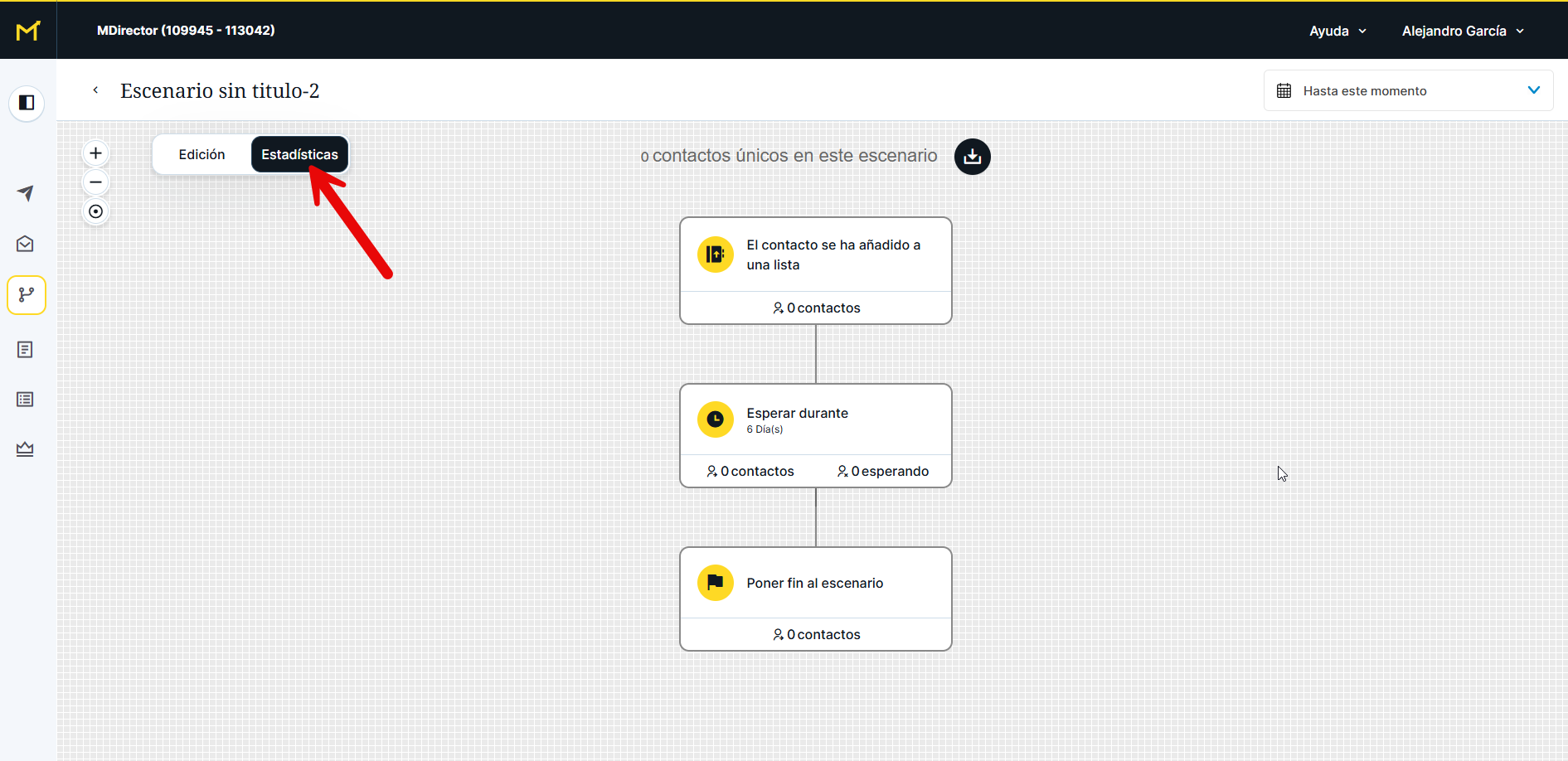Image resolution: width=1568 pixels, height=761 pixels.
Task: Click the 'Poner fin al escenario' node
Action: (815, 584)
